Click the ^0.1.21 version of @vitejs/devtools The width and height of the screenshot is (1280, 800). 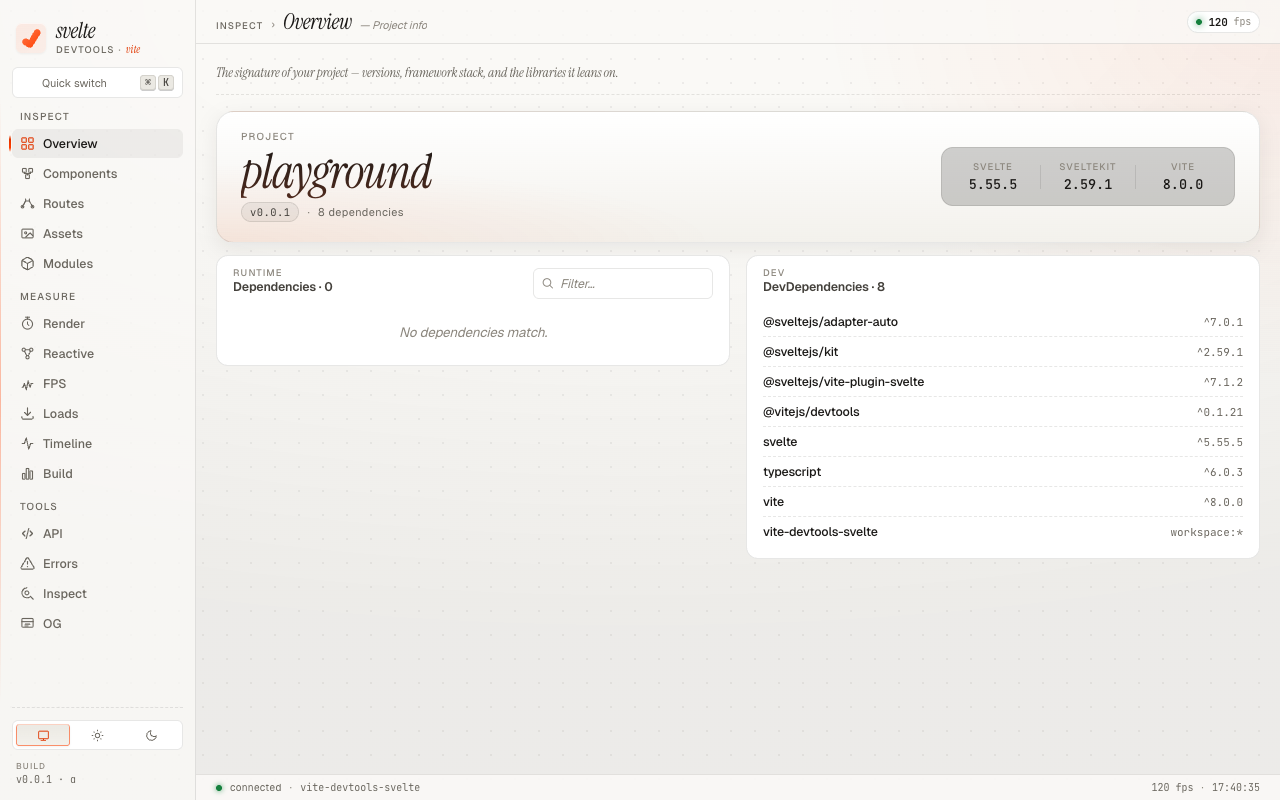tap(1220, 412)
